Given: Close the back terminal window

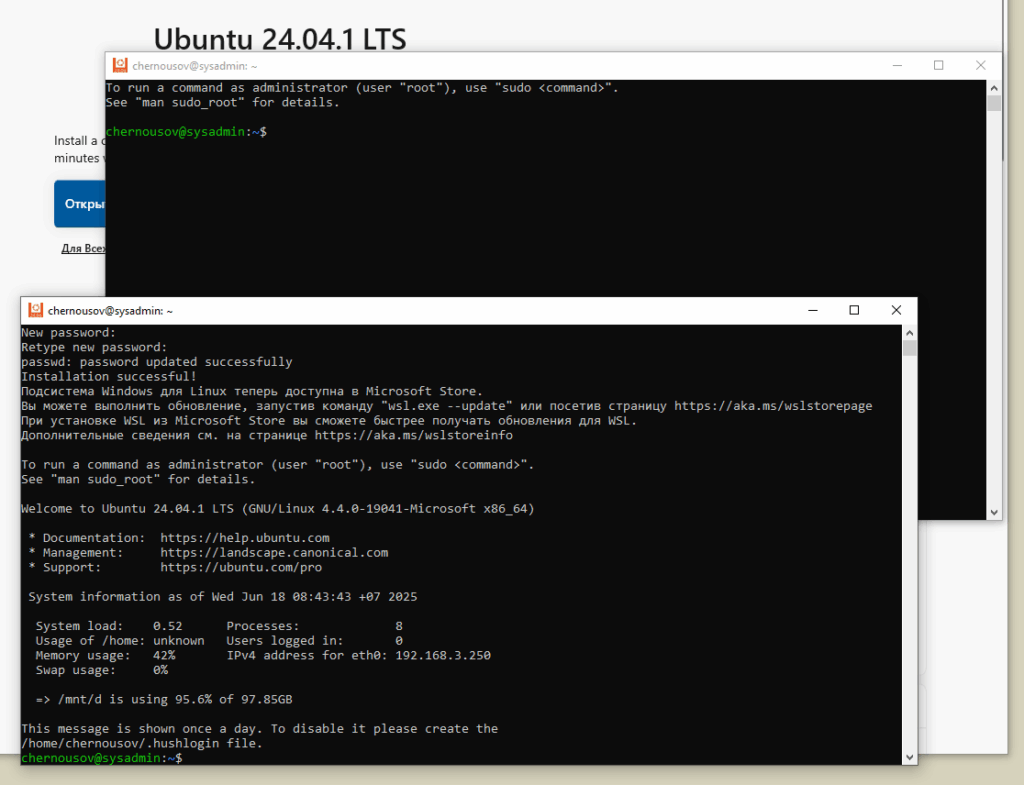Looking at the screenshot, I should (981, 66).
